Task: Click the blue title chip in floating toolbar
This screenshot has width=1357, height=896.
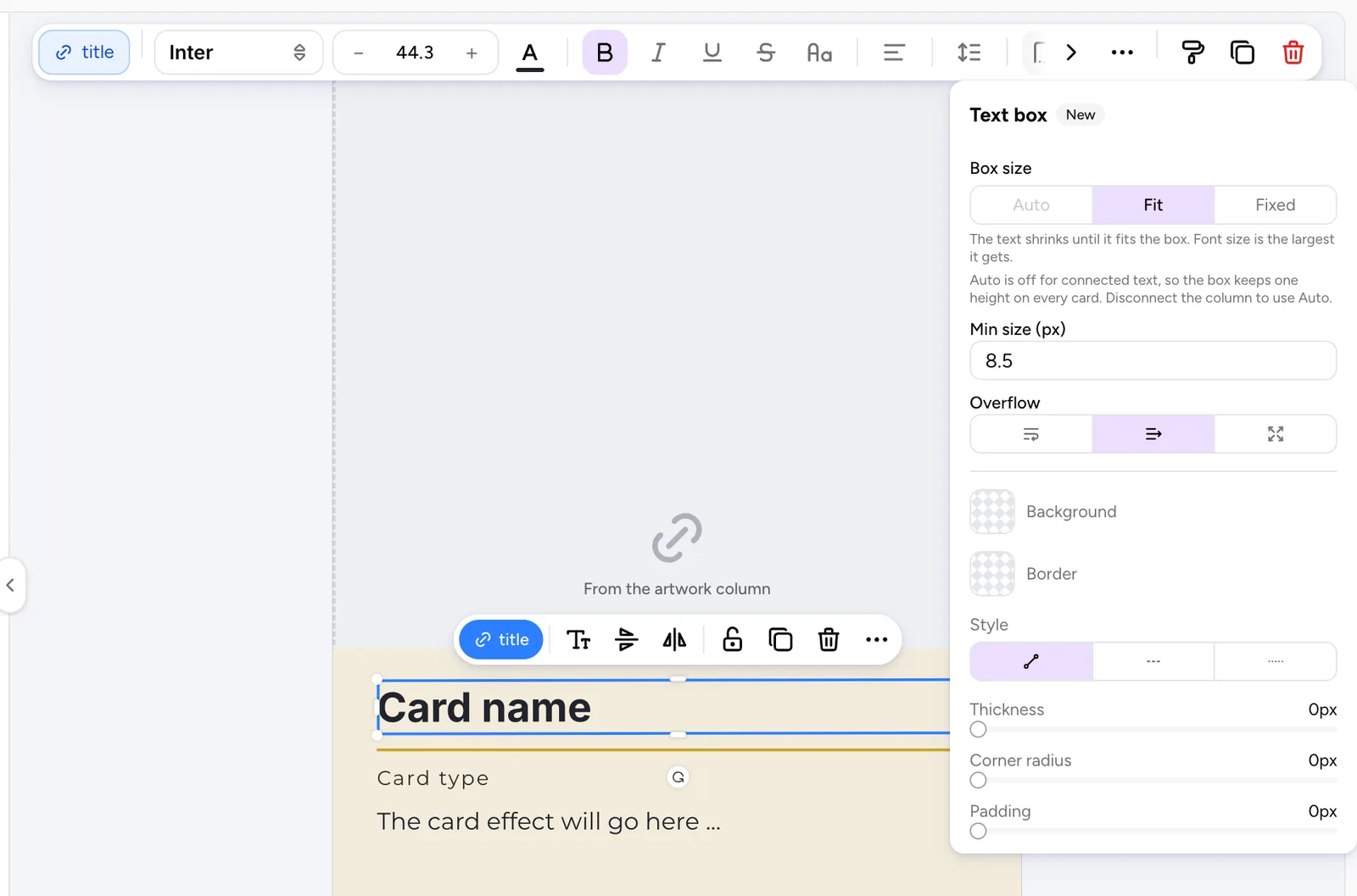Action: coord(501,640)
